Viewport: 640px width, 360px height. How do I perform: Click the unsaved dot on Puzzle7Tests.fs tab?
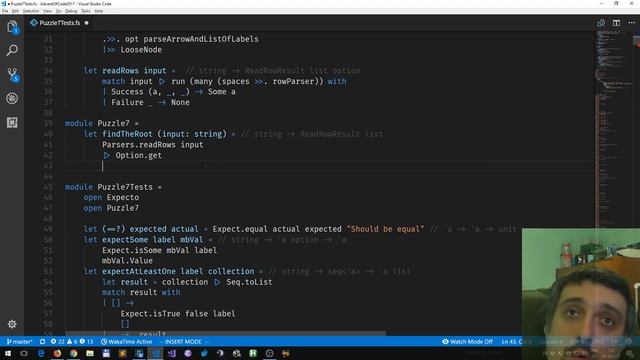coord(87,23)
